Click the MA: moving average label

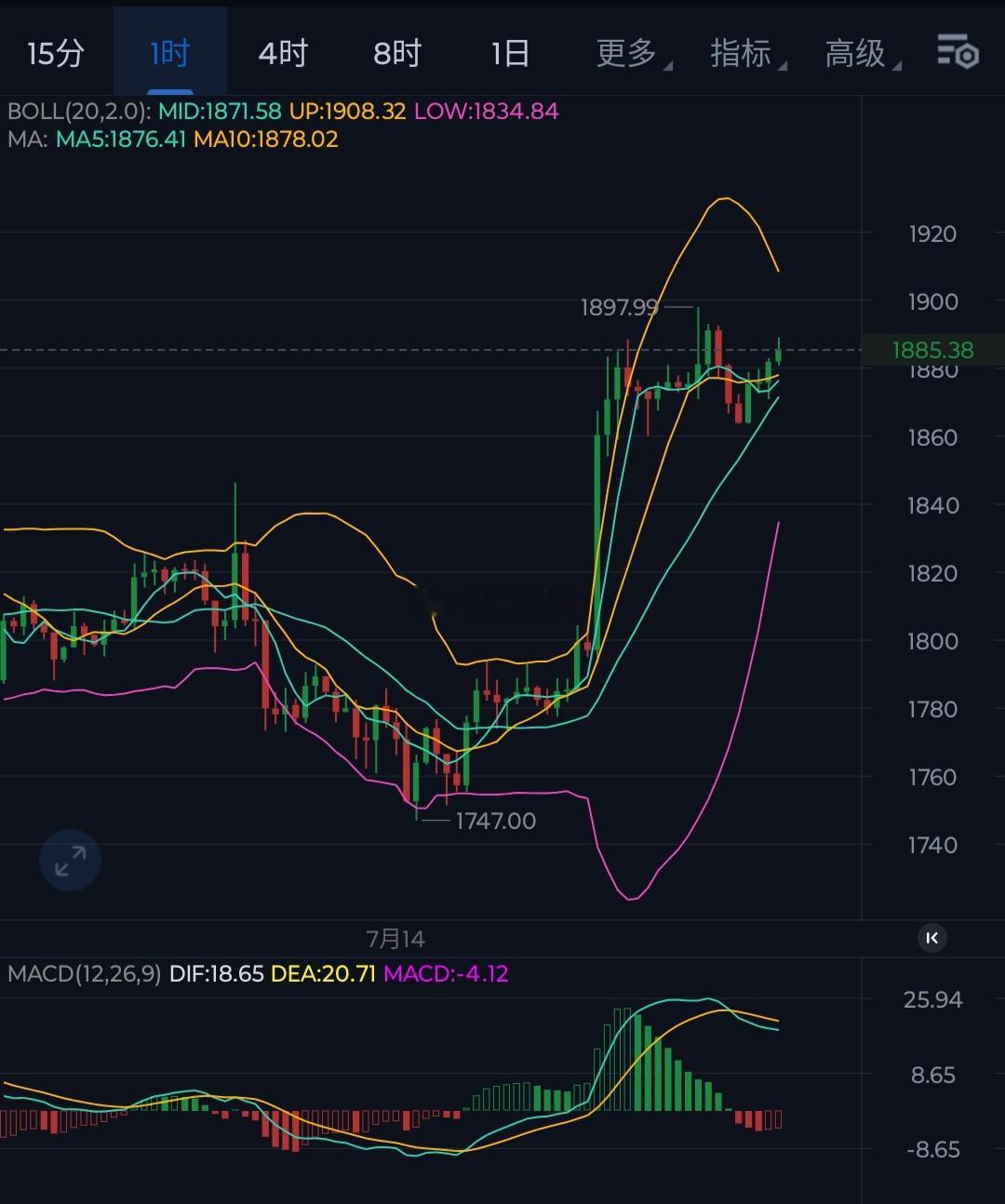click(x=28, y=140)
